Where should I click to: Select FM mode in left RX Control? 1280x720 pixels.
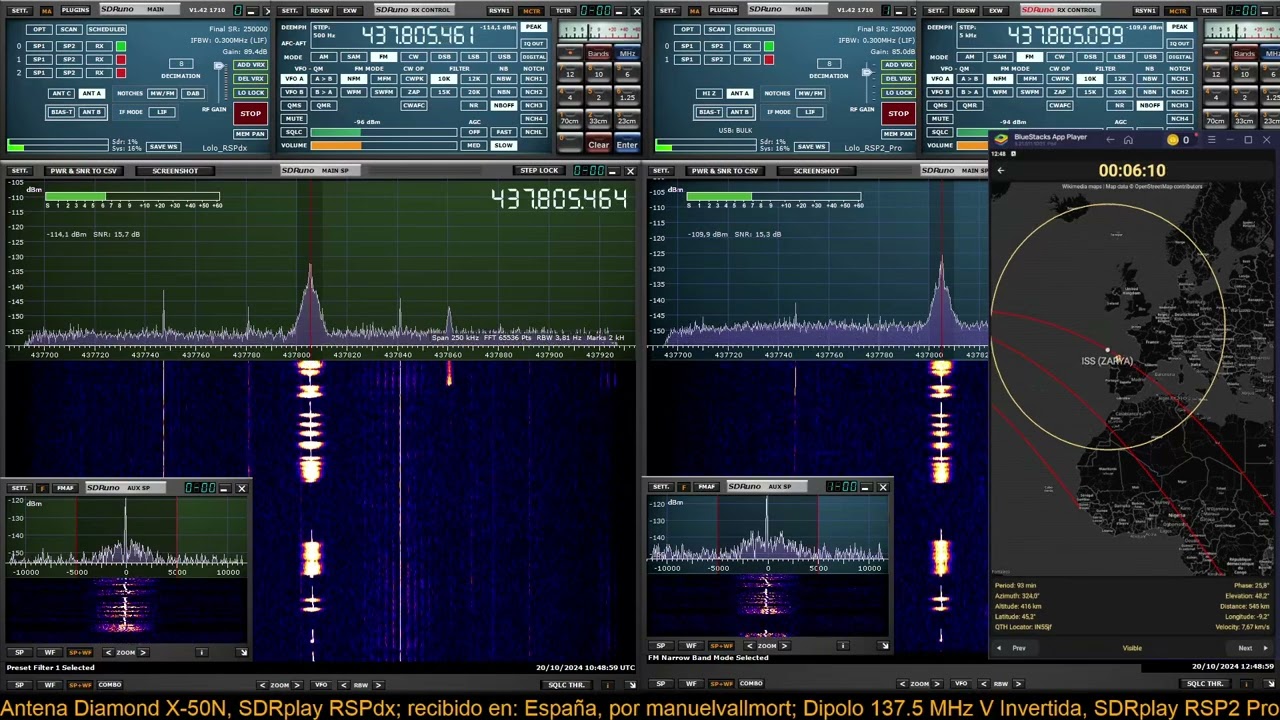(383, 57)
